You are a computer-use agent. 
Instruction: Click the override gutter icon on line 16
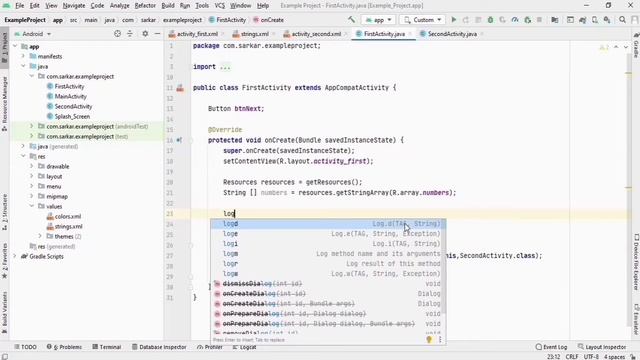click(179, 140)
